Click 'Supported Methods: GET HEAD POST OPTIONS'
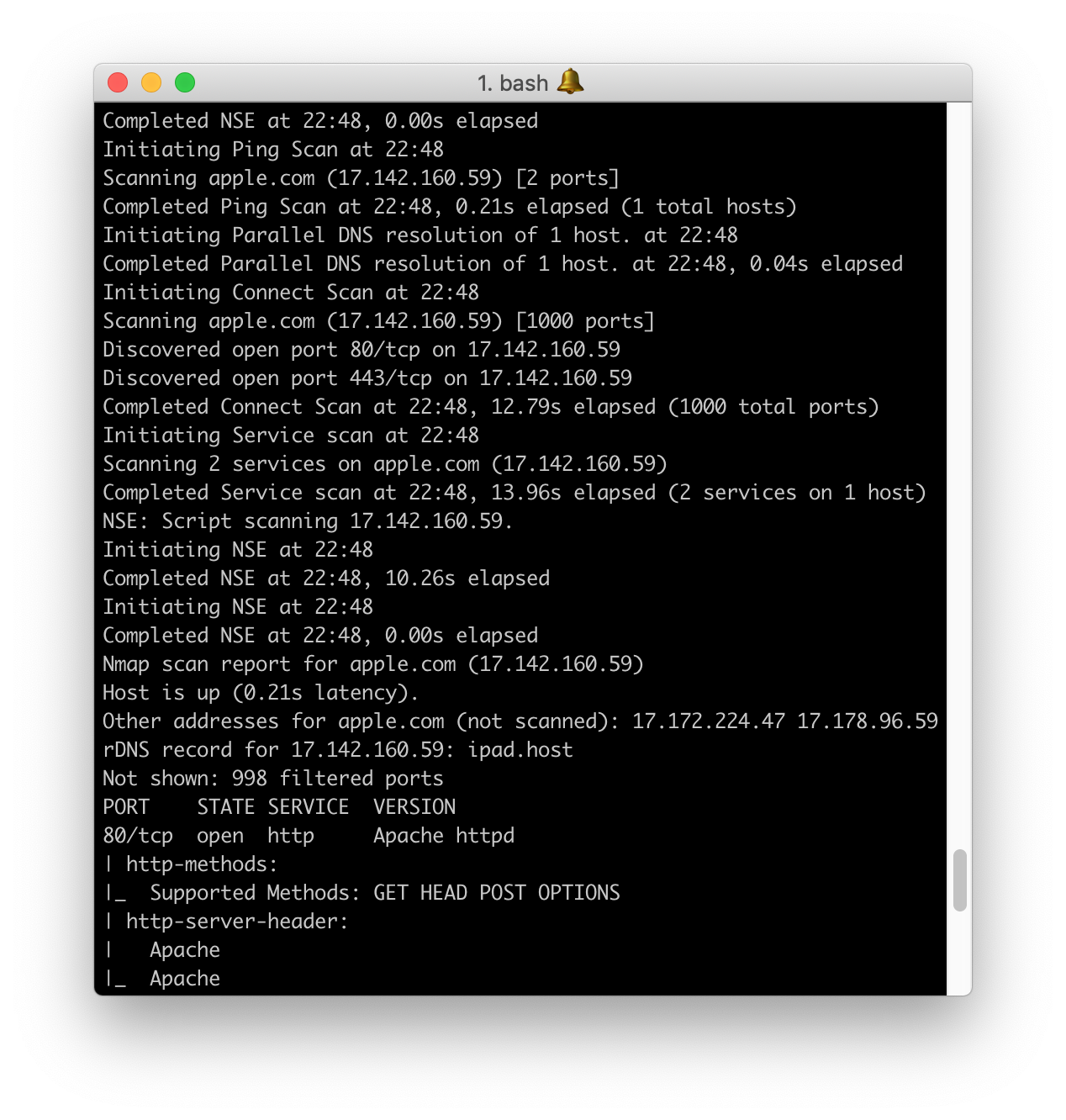This screenshot has width=1066, height=1120. coord(385,893)
